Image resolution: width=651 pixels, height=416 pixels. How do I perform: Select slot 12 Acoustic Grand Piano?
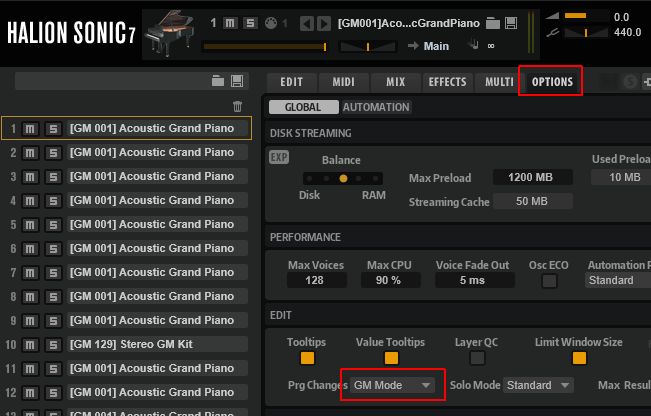(157, 392)
